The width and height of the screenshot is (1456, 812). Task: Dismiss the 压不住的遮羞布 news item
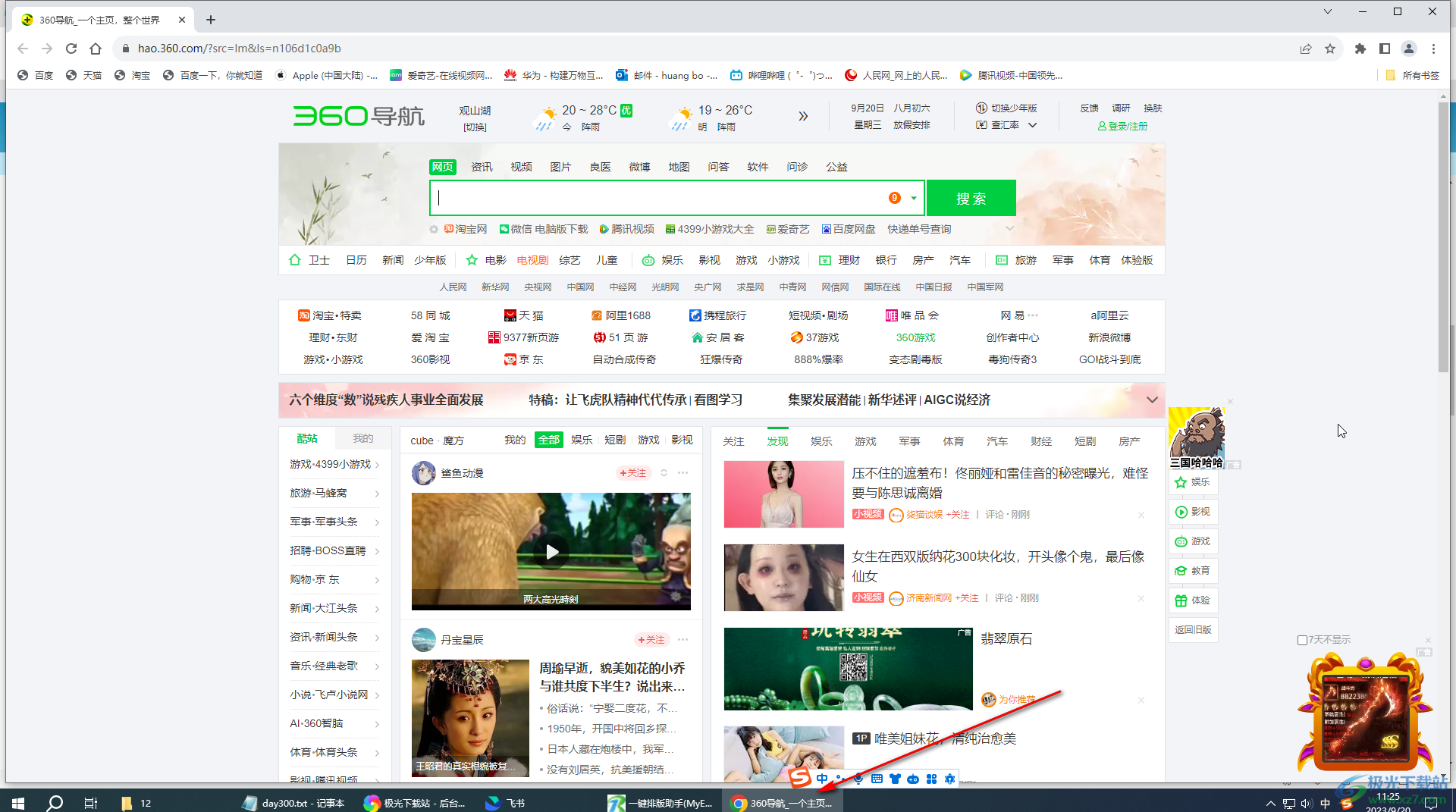[1141, 515]
